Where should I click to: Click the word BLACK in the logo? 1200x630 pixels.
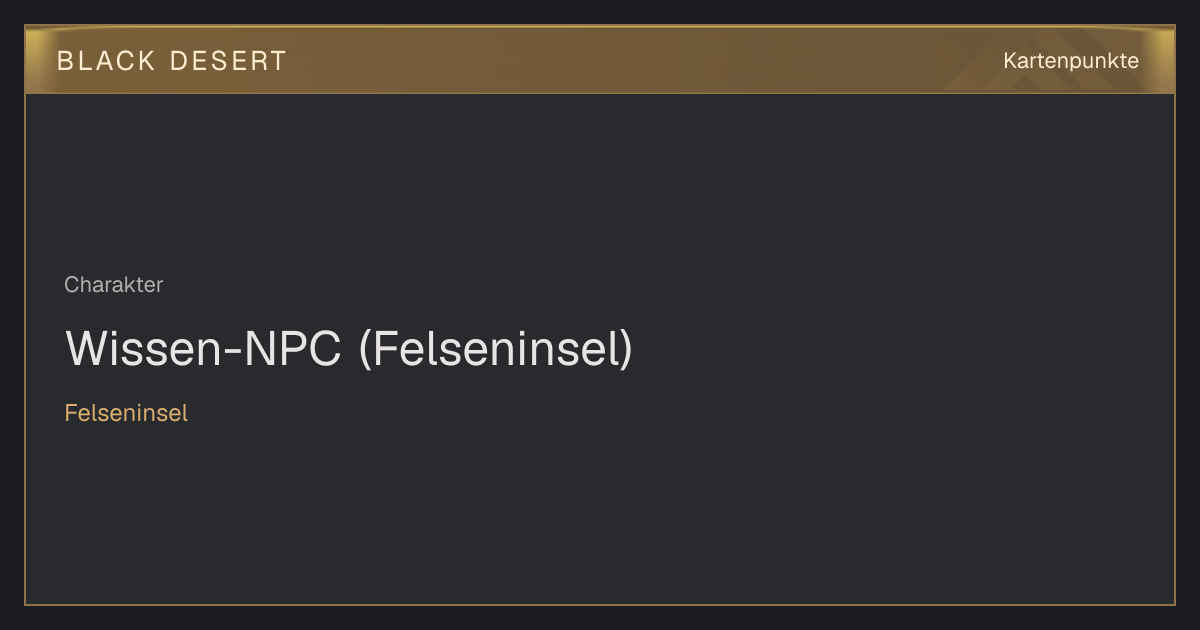pos(106,61)
